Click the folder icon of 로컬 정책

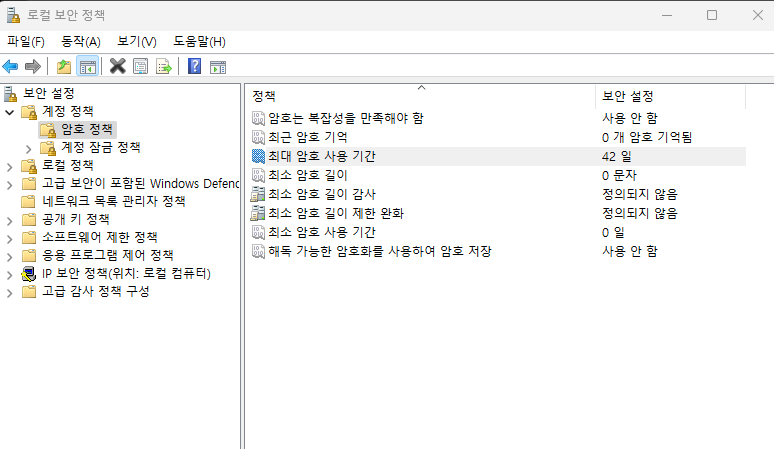point(29,165)
